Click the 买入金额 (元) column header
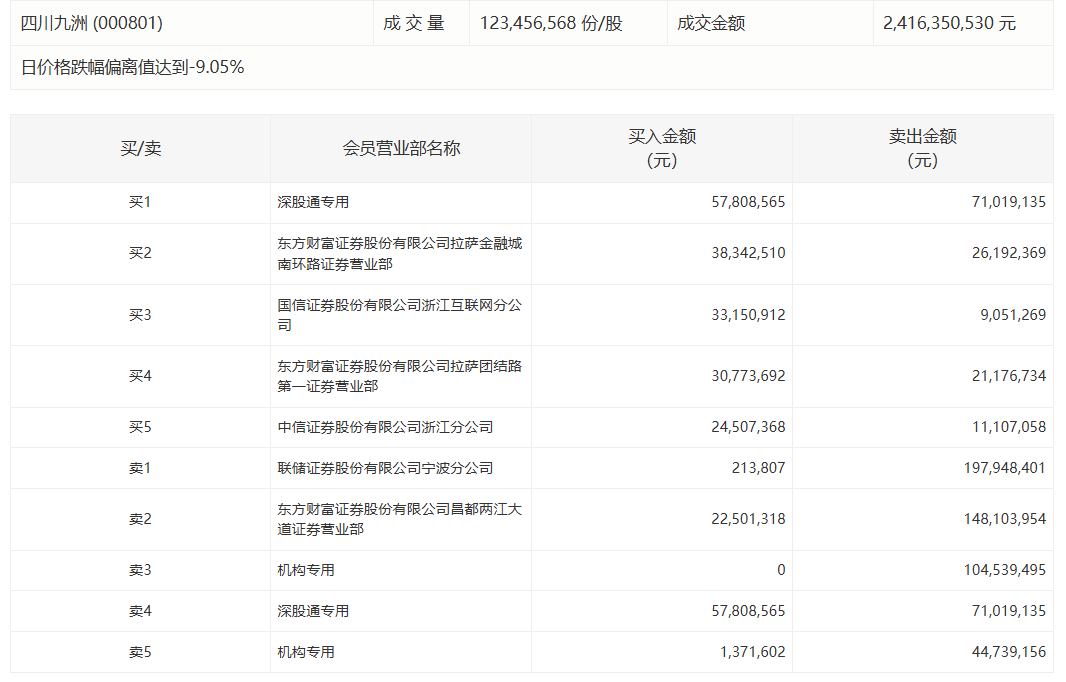1066x682 pixels. 661,149
